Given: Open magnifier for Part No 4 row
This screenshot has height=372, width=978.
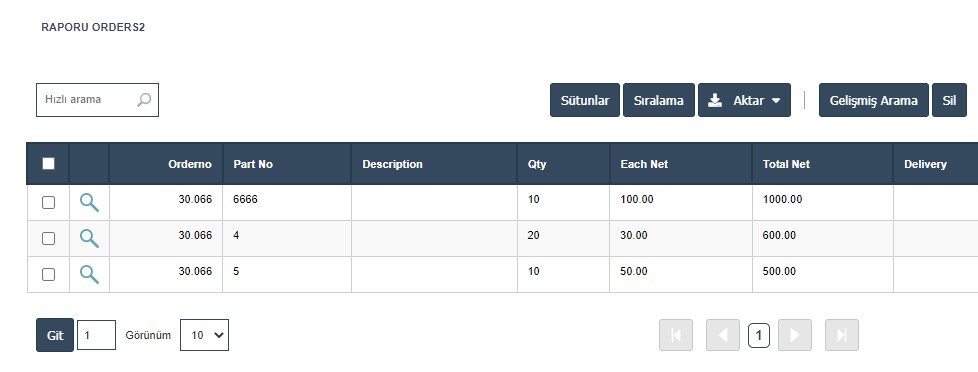Looking at the screenshot, I should [x=89, y=238].
